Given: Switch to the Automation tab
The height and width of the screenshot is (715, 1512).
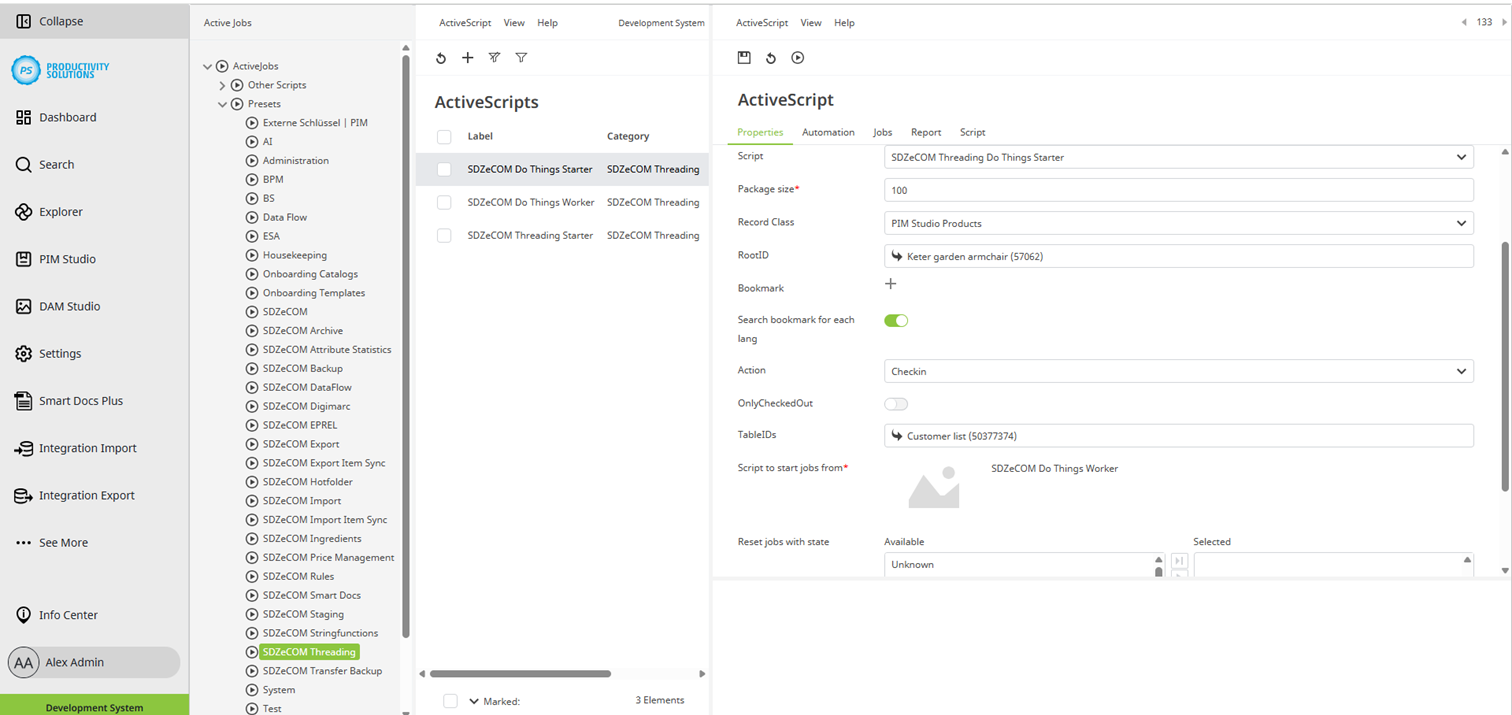Looking at the screenshot, I should [x=828, y=132].
